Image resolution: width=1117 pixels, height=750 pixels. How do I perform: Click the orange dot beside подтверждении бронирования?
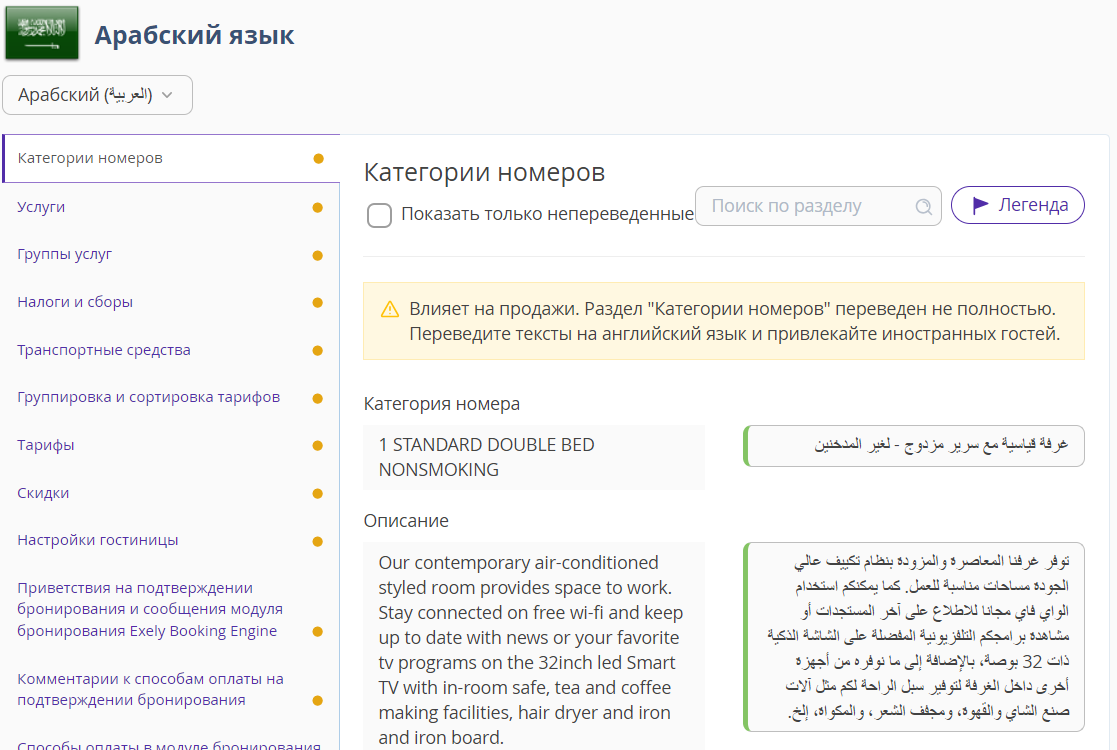(318, 700)
